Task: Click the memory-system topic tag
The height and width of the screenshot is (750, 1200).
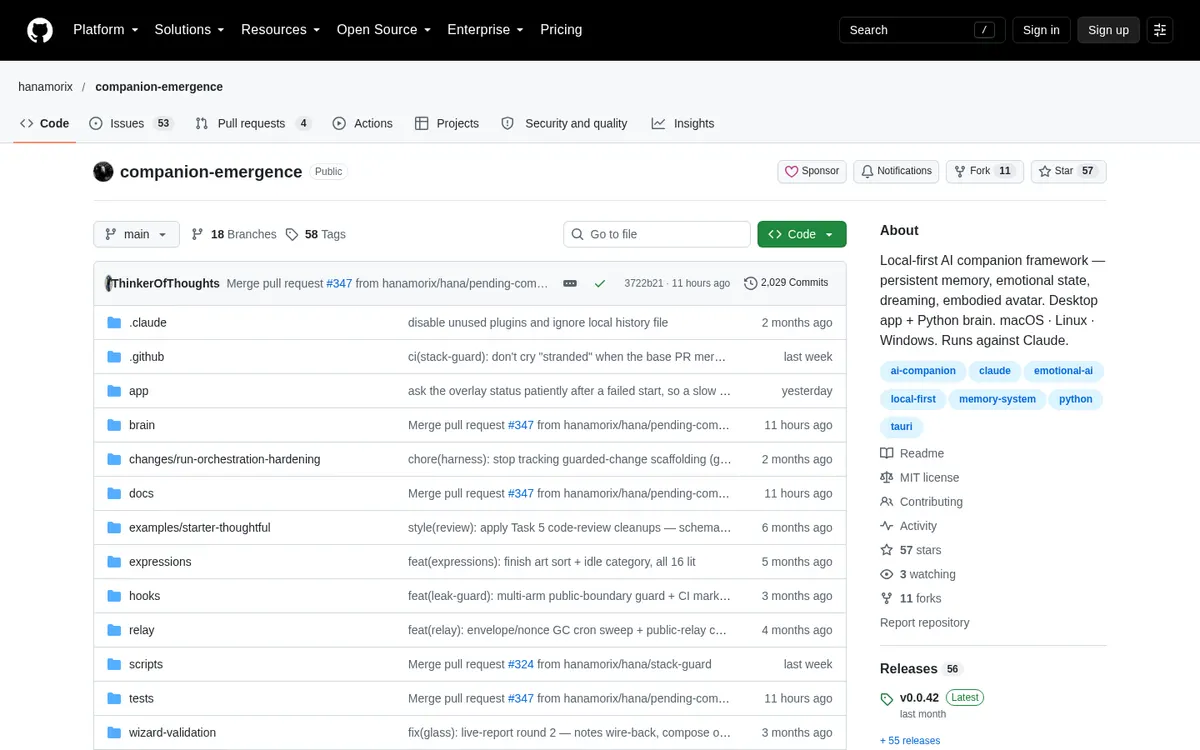Action: (x=998, y=399)
